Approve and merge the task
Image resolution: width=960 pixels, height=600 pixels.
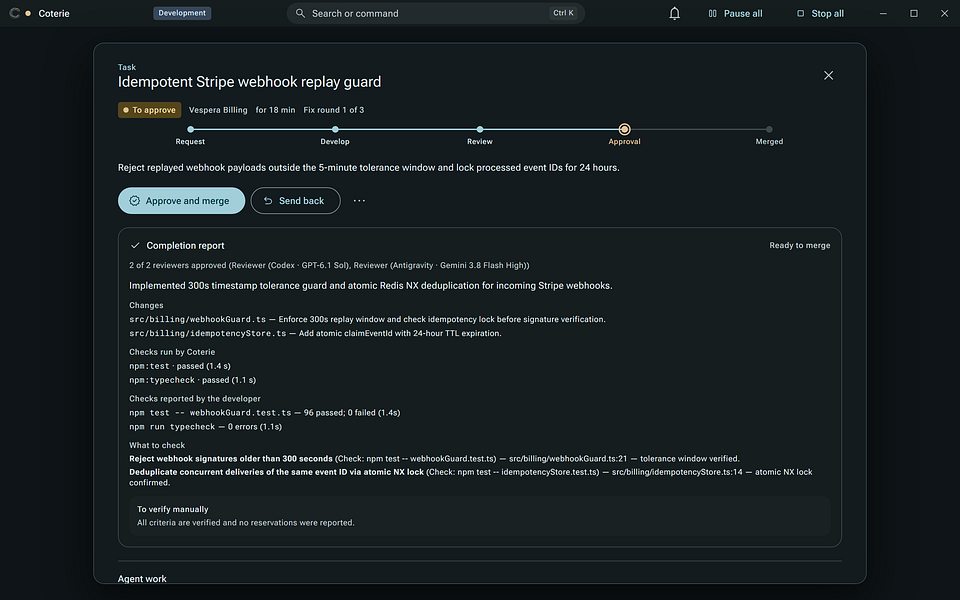[x=181, y=201]
